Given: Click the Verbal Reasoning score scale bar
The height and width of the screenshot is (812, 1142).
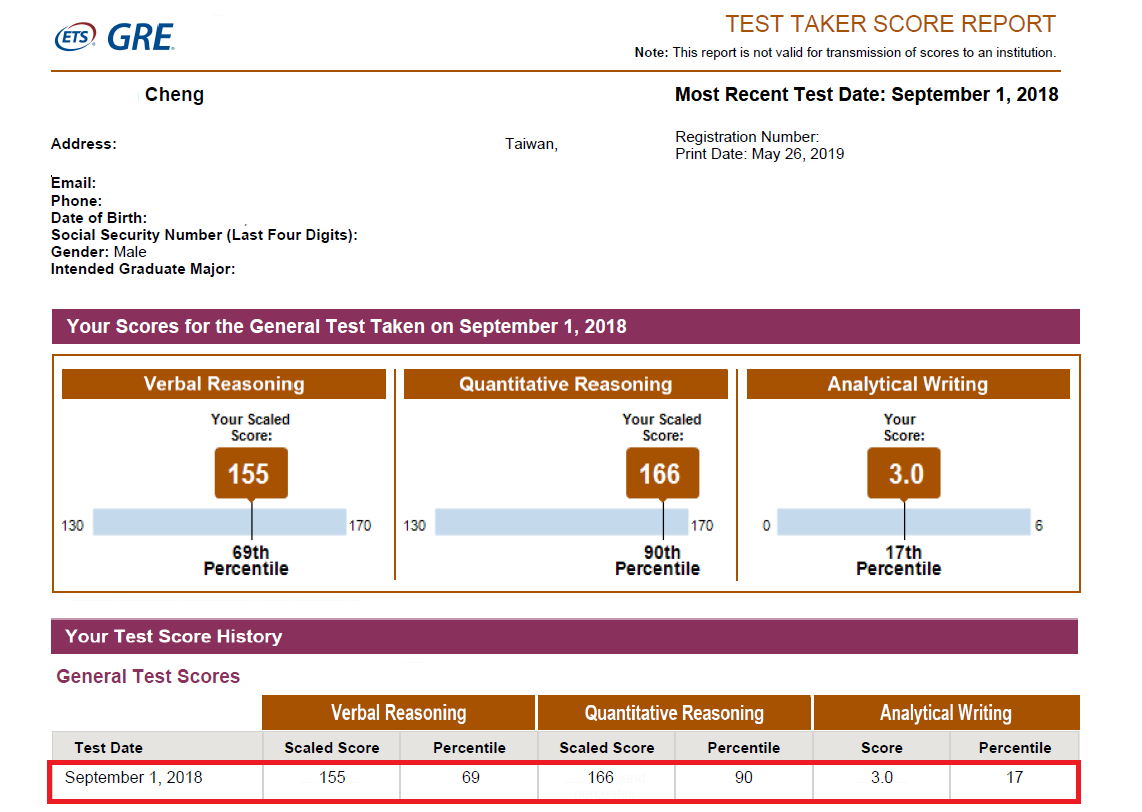Looking at the screenshot, I should pos(219,522).
